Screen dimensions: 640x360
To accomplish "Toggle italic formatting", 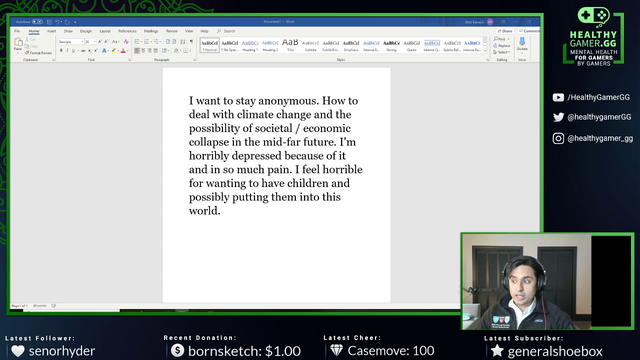I will (x=67, y=51).
